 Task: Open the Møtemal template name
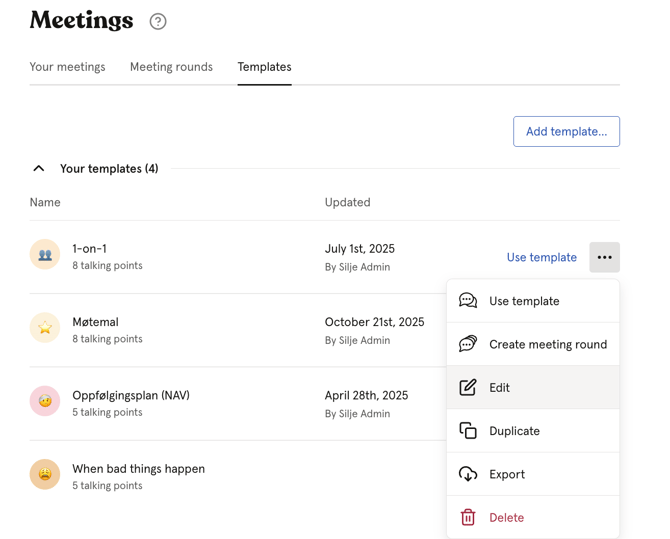click(x=95, y=322)
